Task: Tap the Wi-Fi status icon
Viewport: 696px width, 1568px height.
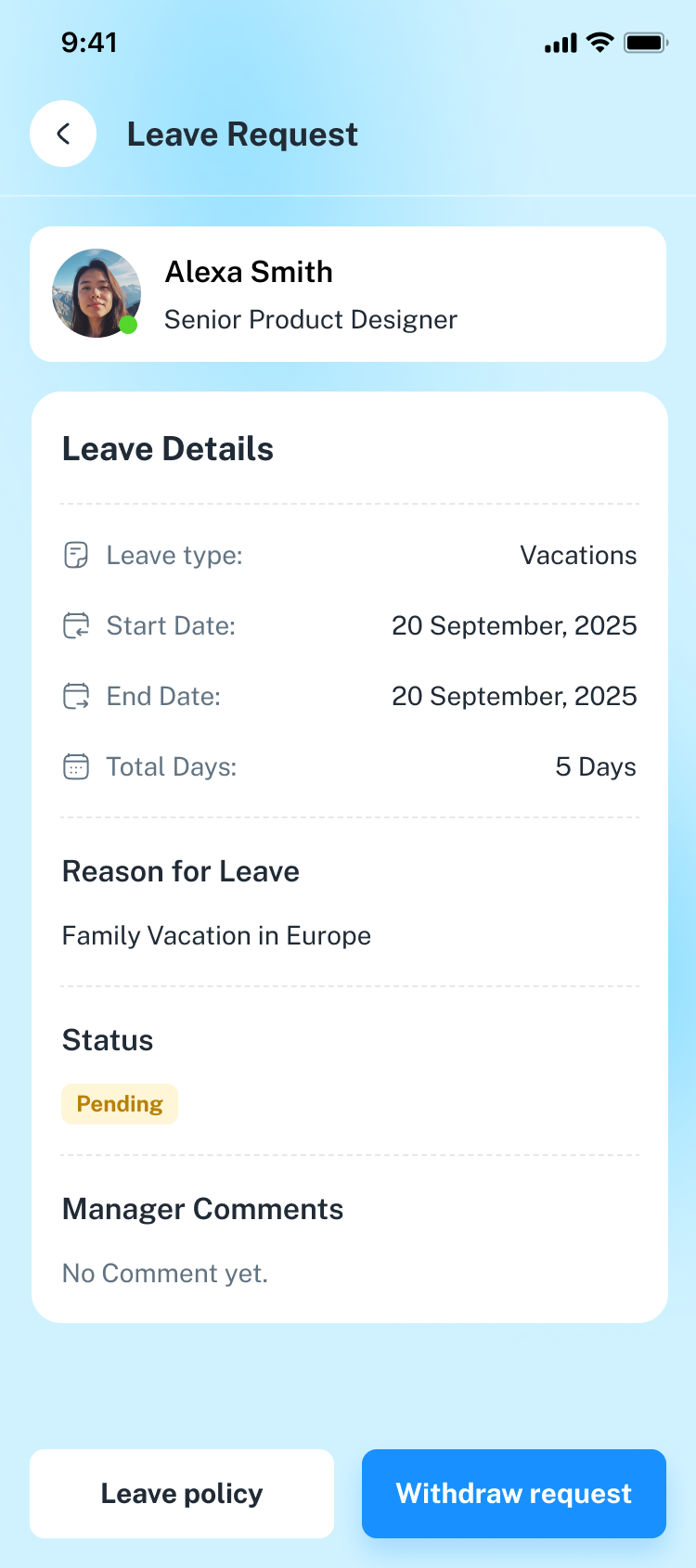Action: pos(600,43)
